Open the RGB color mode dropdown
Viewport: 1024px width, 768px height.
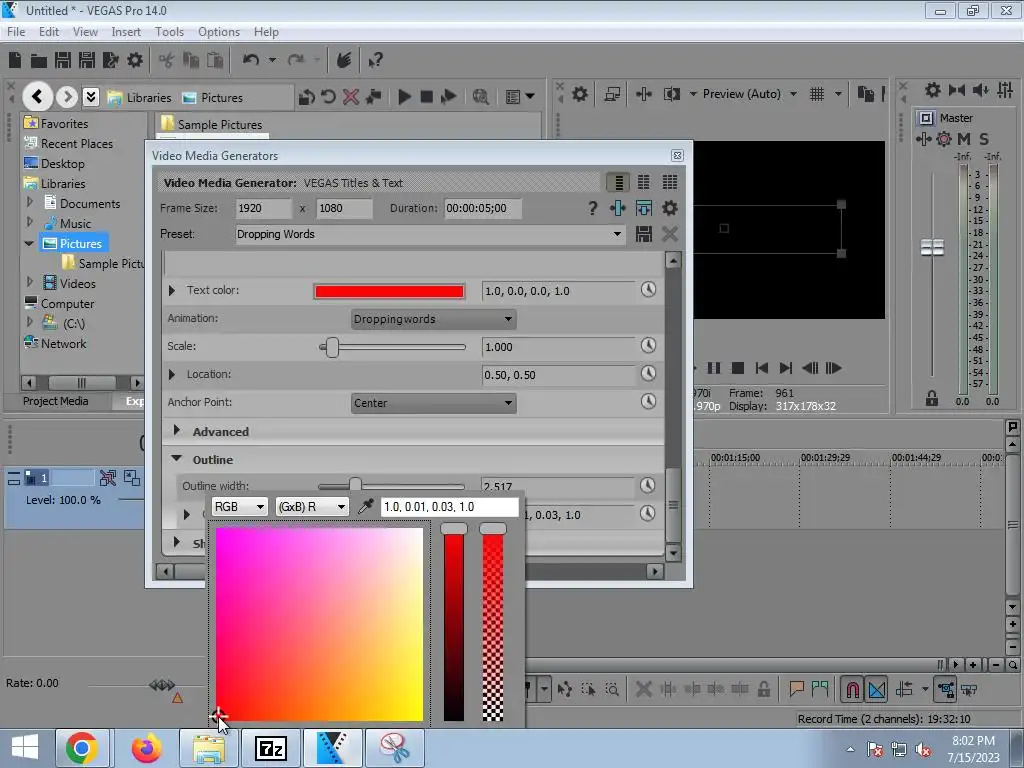[x=240, y=507]
